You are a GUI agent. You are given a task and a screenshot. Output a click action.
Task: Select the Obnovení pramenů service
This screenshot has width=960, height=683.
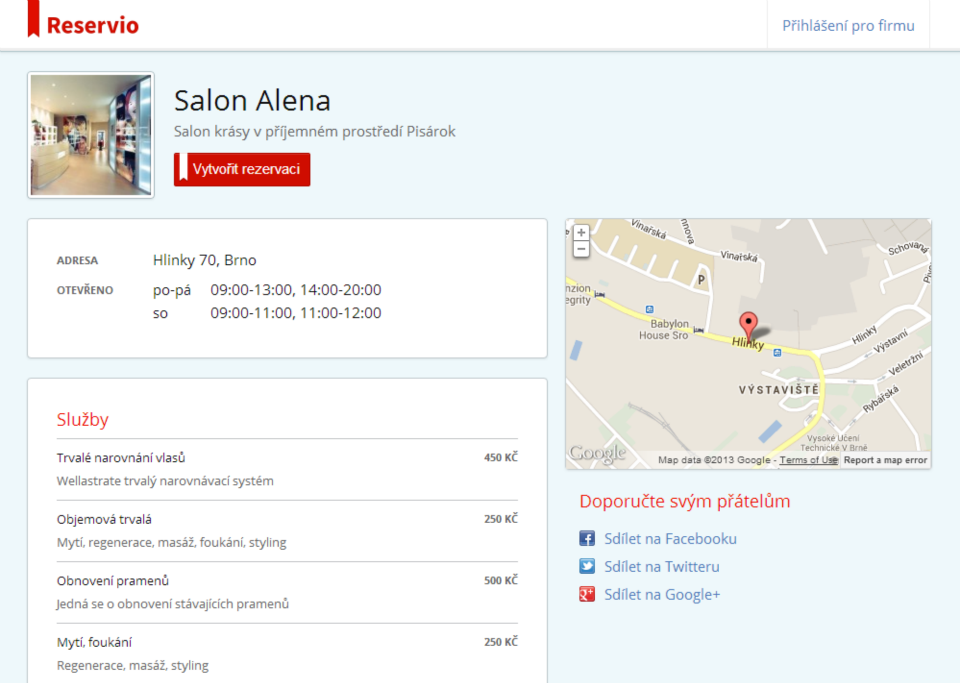[x=113, y=581]
